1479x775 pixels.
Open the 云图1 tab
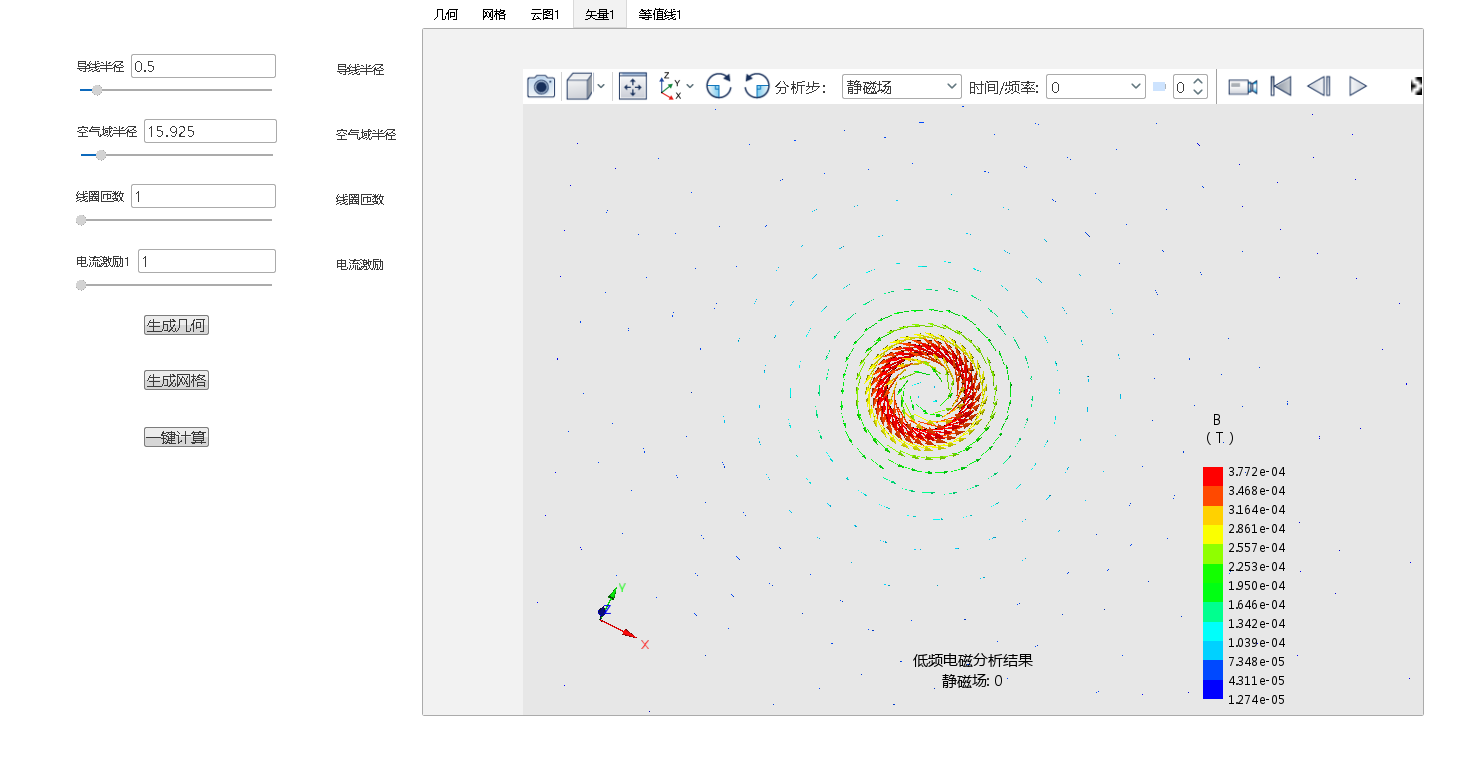coord(545,14)
